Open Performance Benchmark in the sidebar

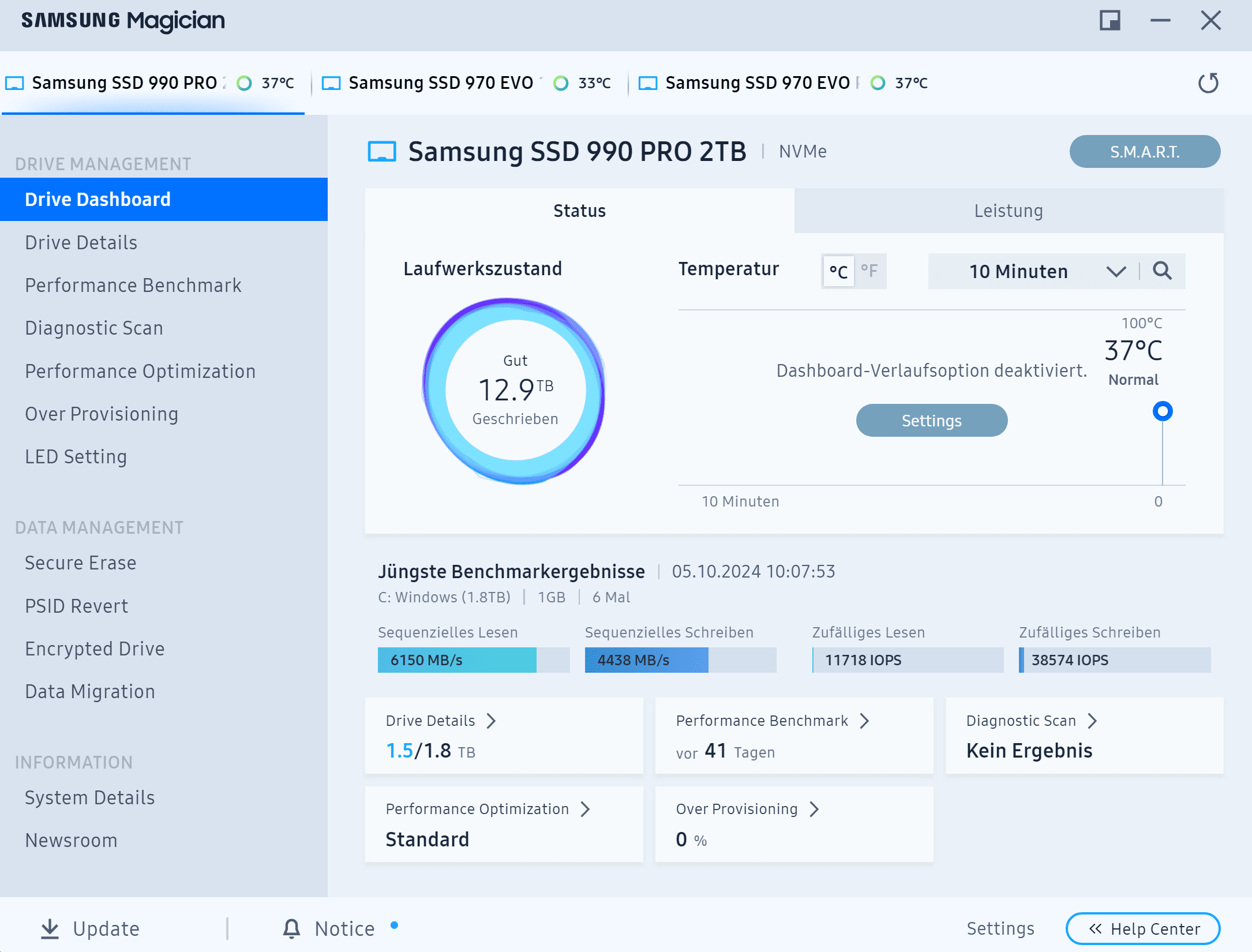(133, 285)
